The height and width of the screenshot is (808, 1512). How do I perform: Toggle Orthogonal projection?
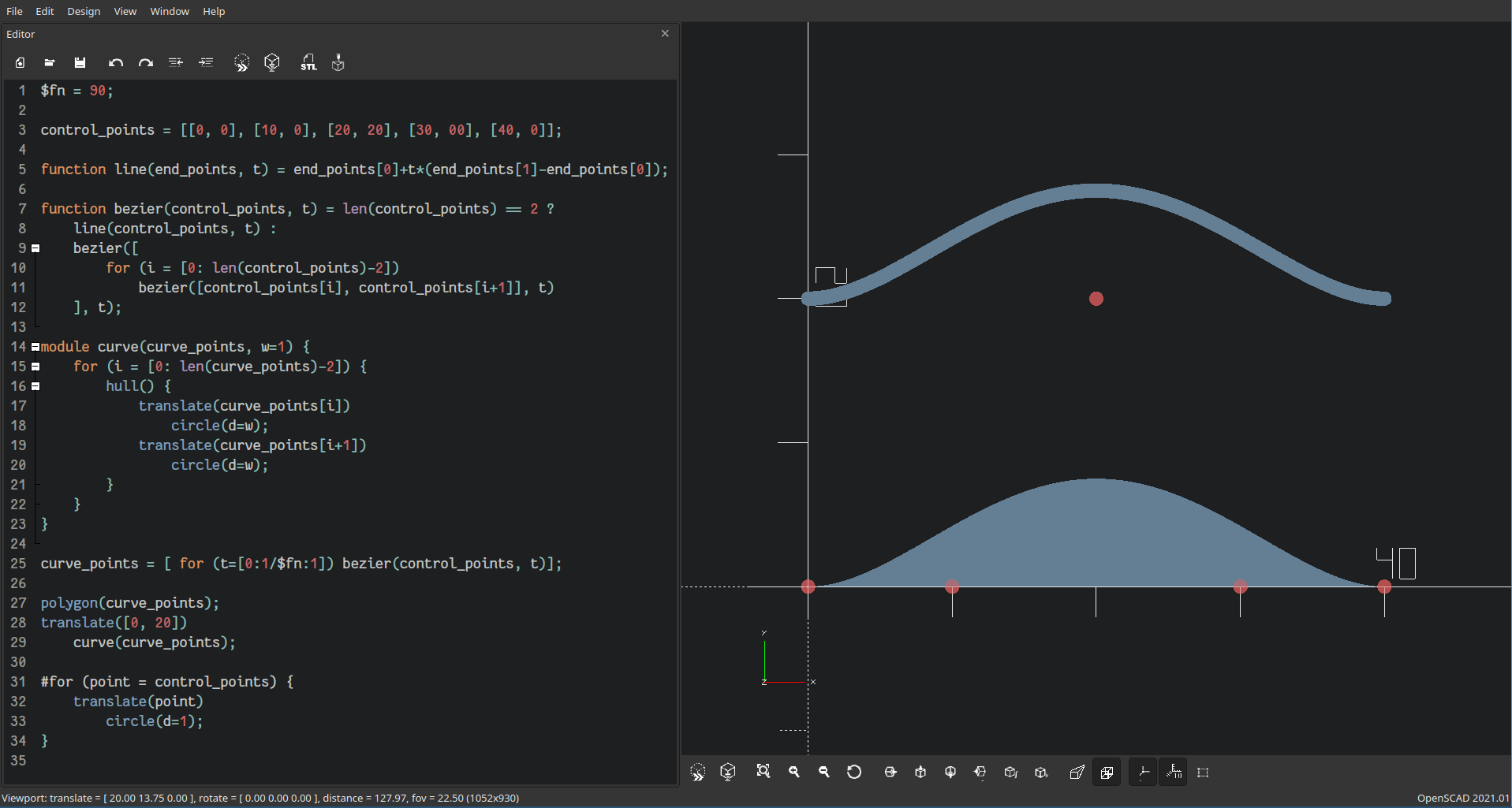pos(1107,773)
